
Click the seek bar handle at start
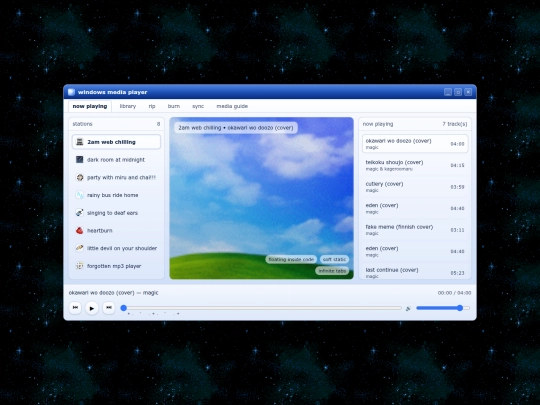(x=124, y=308)
